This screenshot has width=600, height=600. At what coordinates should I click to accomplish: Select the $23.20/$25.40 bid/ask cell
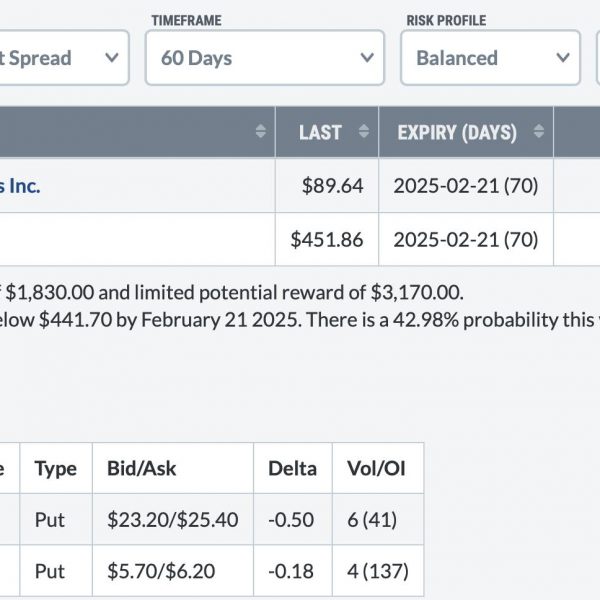tap(173, 519)
